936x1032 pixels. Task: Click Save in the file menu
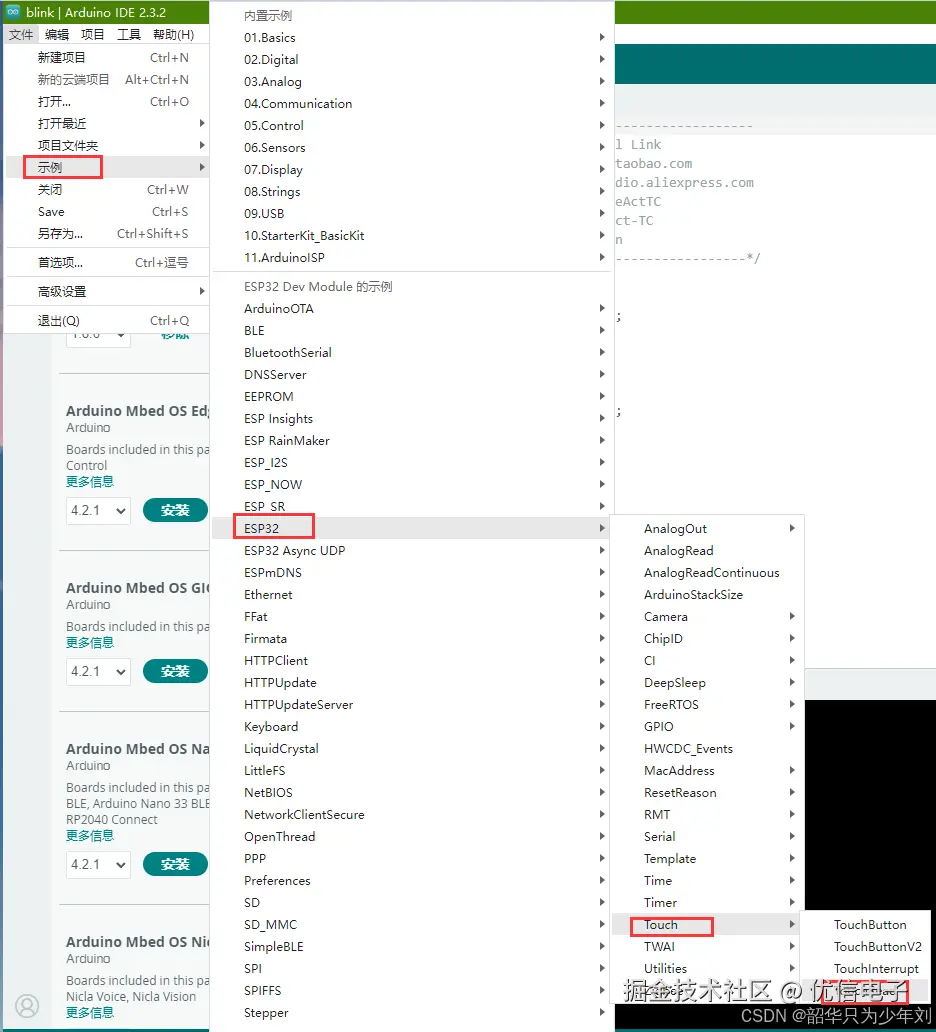[x=107, y=211]
